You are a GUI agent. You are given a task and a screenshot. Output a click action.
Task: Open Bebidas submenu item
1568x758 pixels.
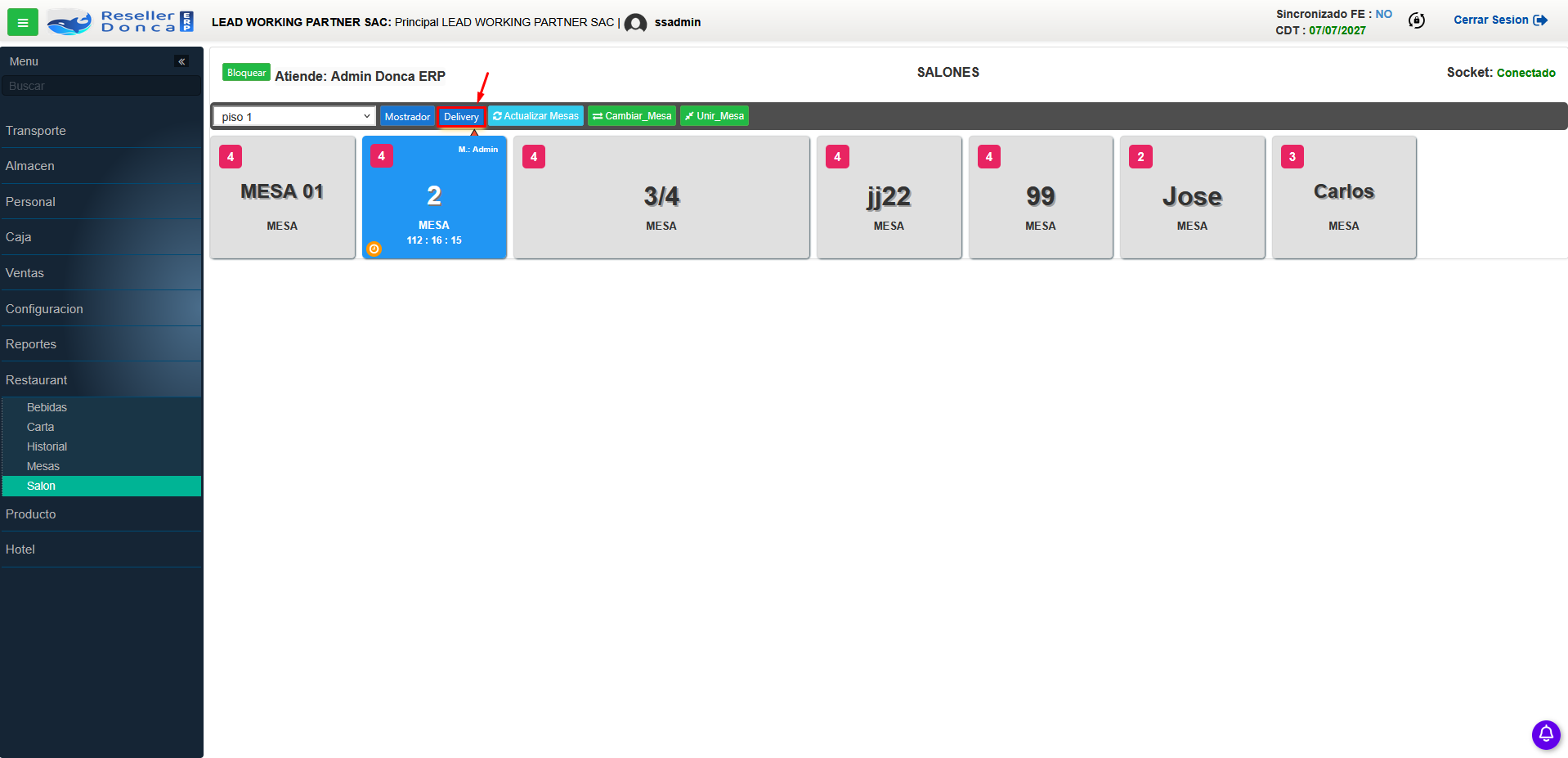(x=101, y=407)
